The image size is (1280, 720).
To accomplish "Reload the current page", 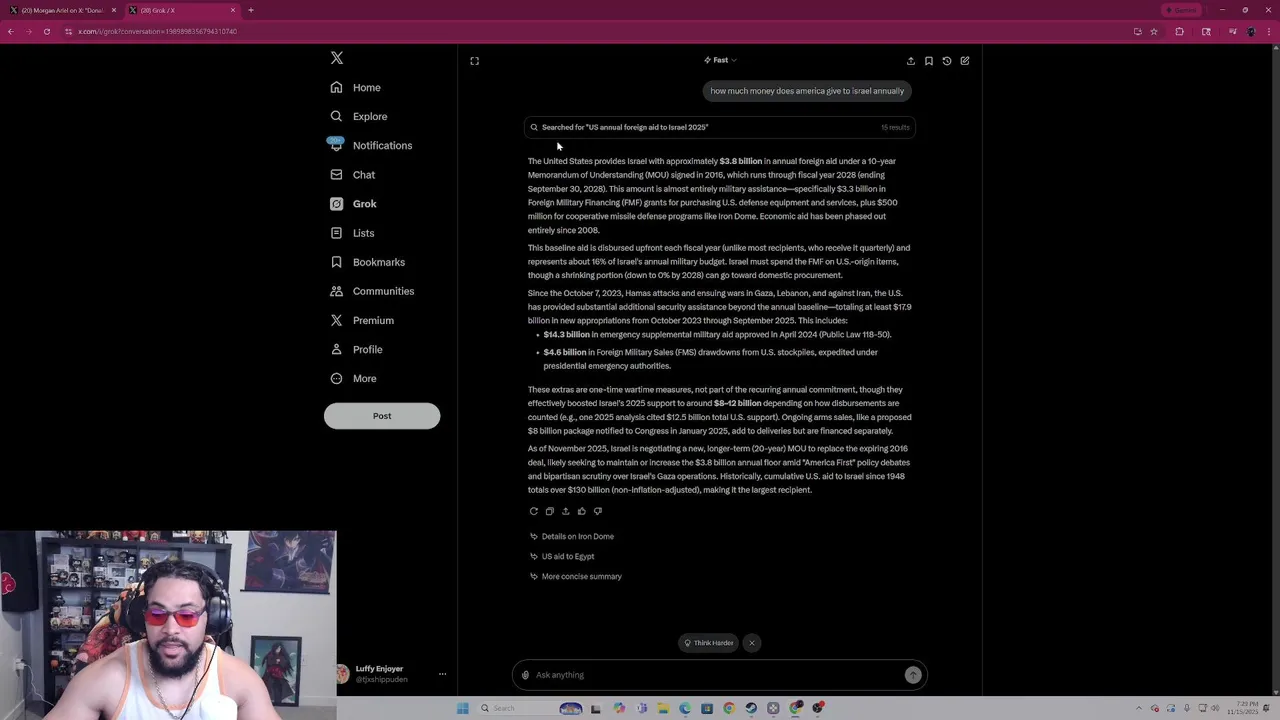I will point(46,32).
